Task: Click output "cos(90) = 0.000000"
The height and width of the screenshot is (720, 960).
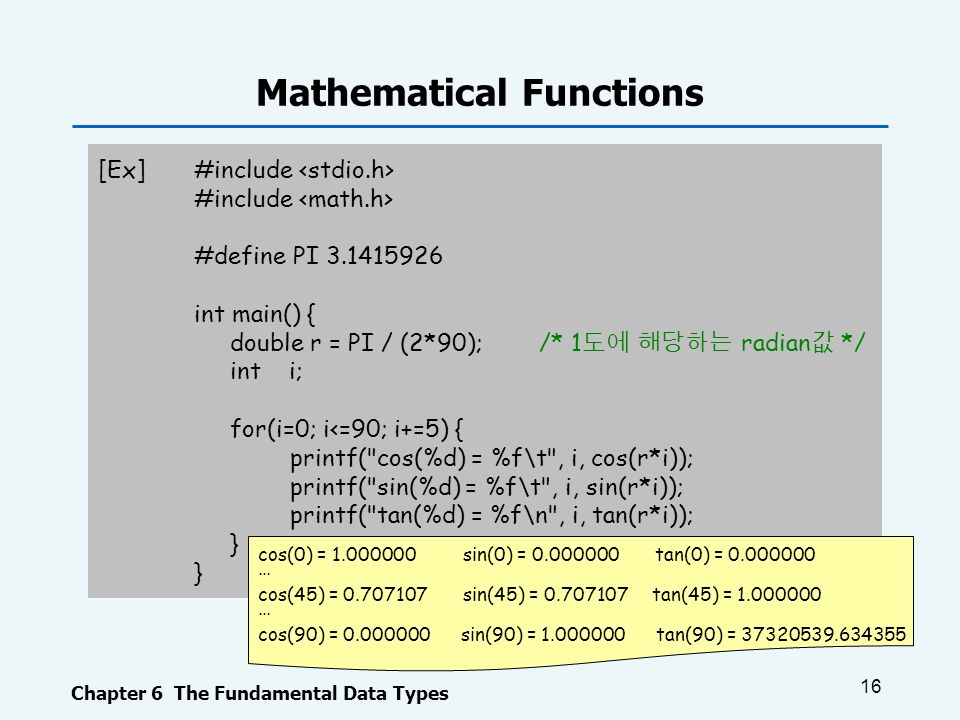Action: [x=343, y=634]
